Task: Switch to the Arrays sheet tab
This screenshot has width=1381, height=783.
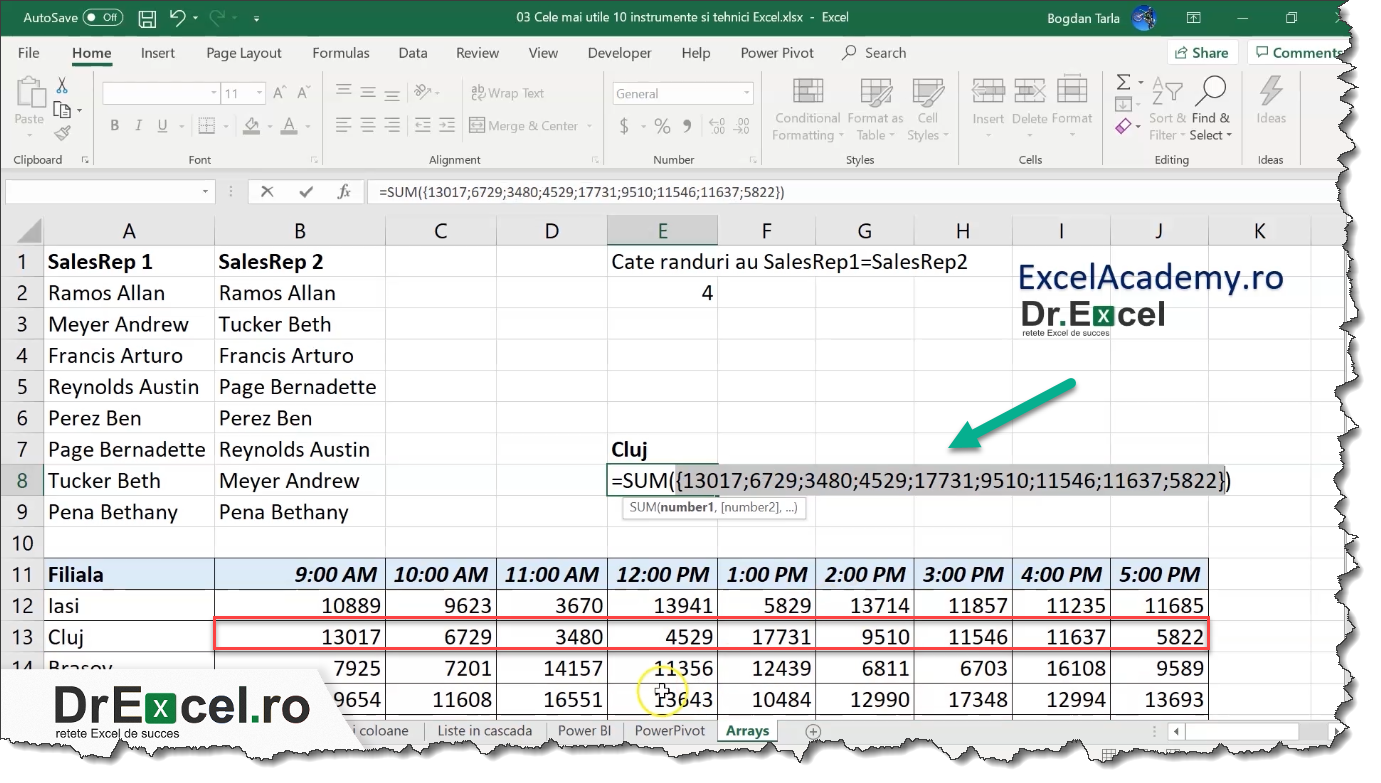Action: pyautogui.click(x=746, y=730)
